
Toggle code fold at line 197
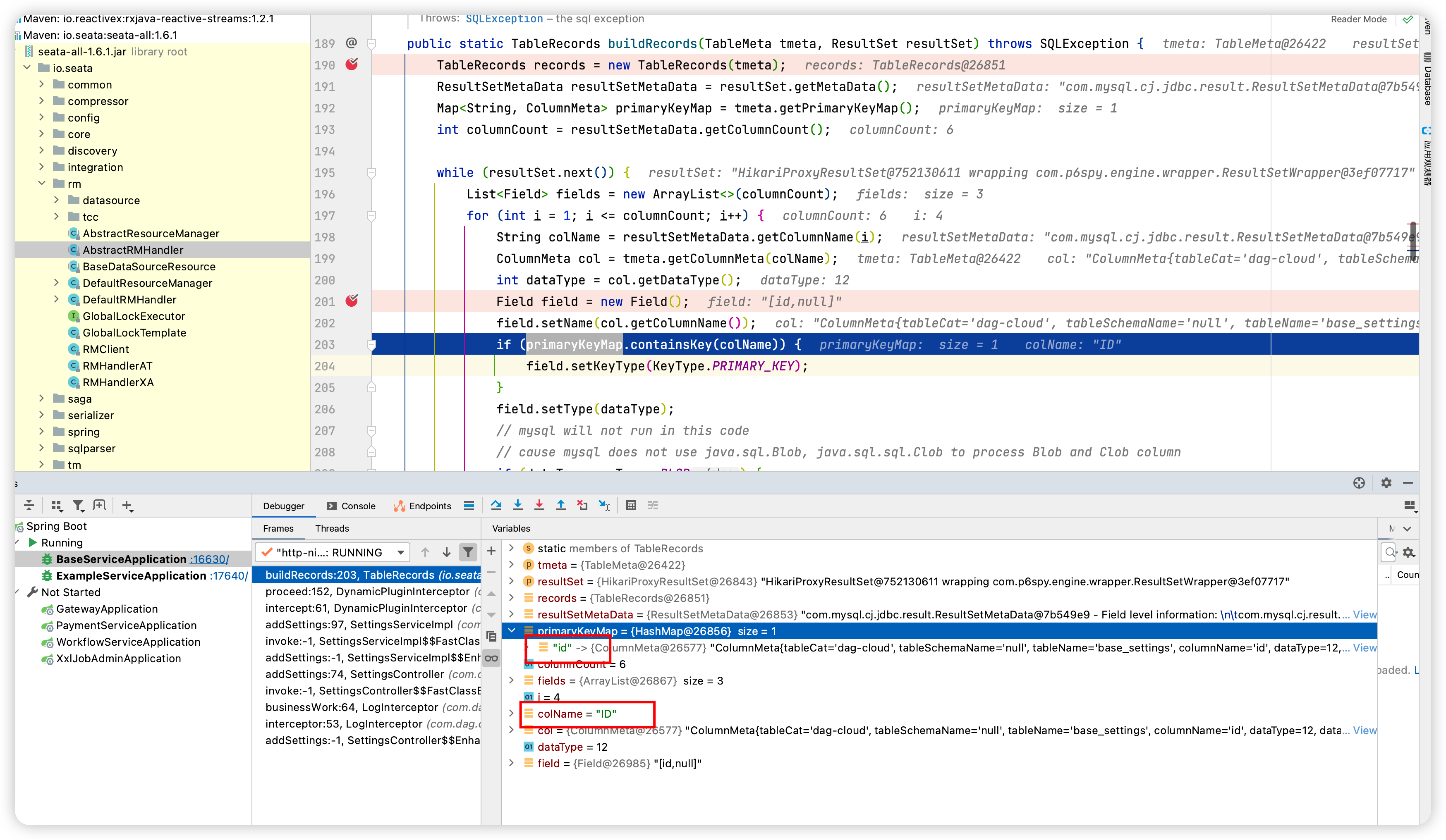click(x=371, y=216)
